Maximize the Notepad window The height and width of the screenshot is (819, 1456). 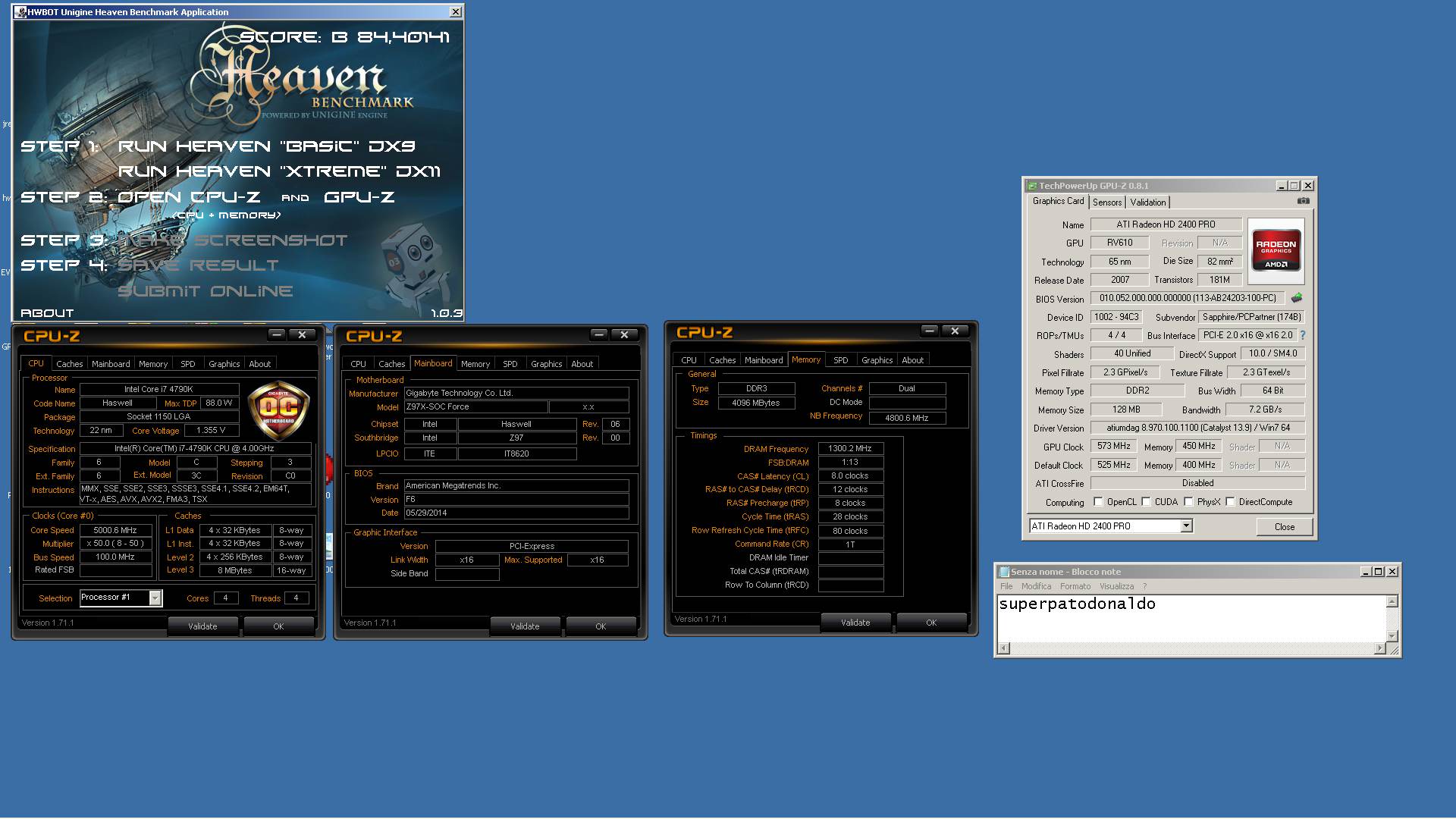click(x=1379, y=572)
